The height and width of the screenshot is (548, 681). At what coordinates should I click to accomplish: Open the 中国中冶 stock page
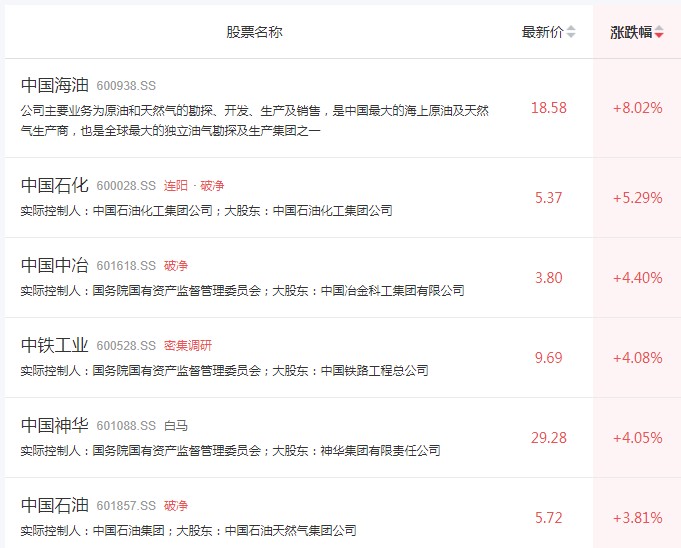point(55,265)
